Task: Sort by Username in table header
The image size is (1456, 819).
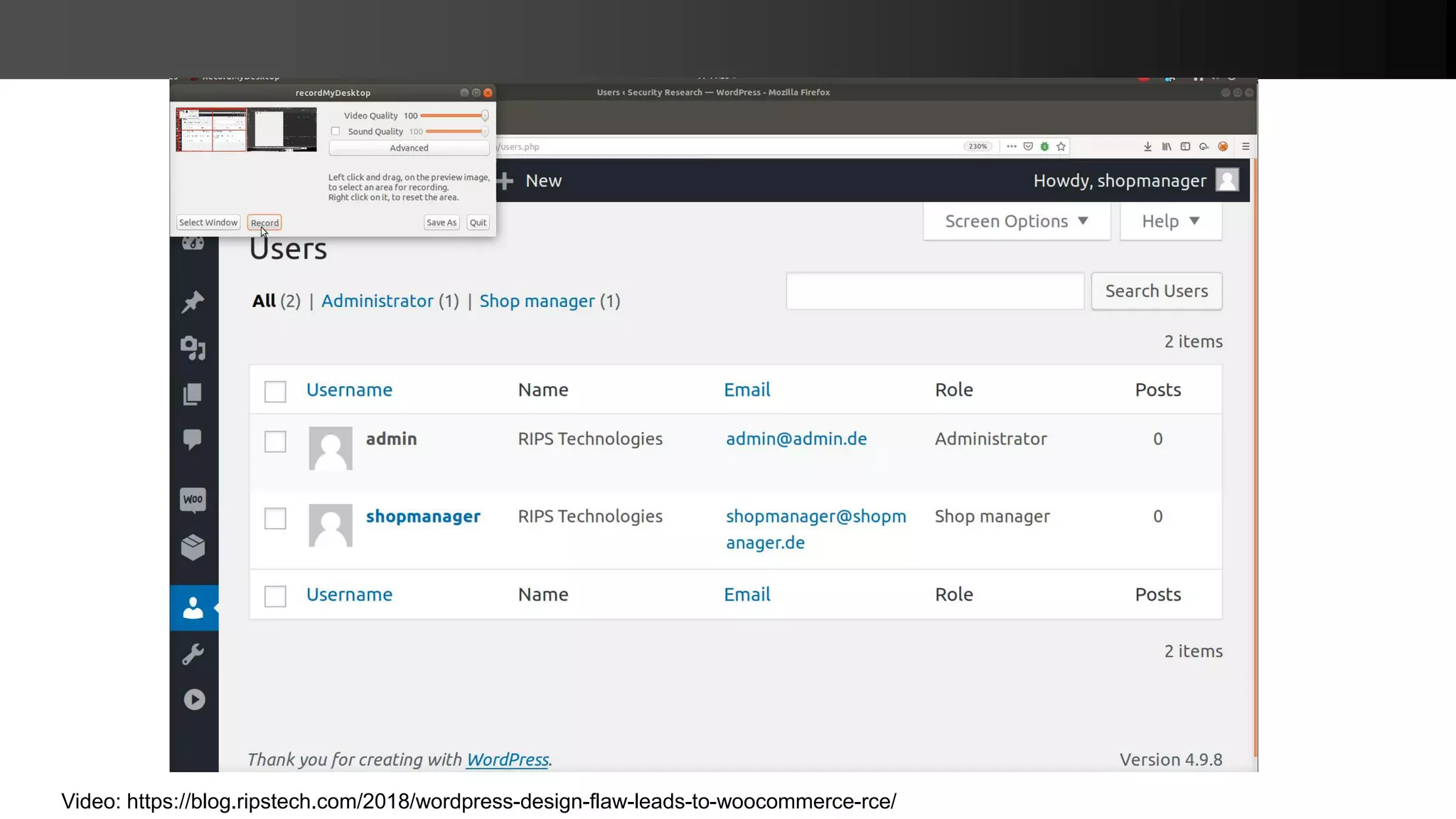Action: 349,390
